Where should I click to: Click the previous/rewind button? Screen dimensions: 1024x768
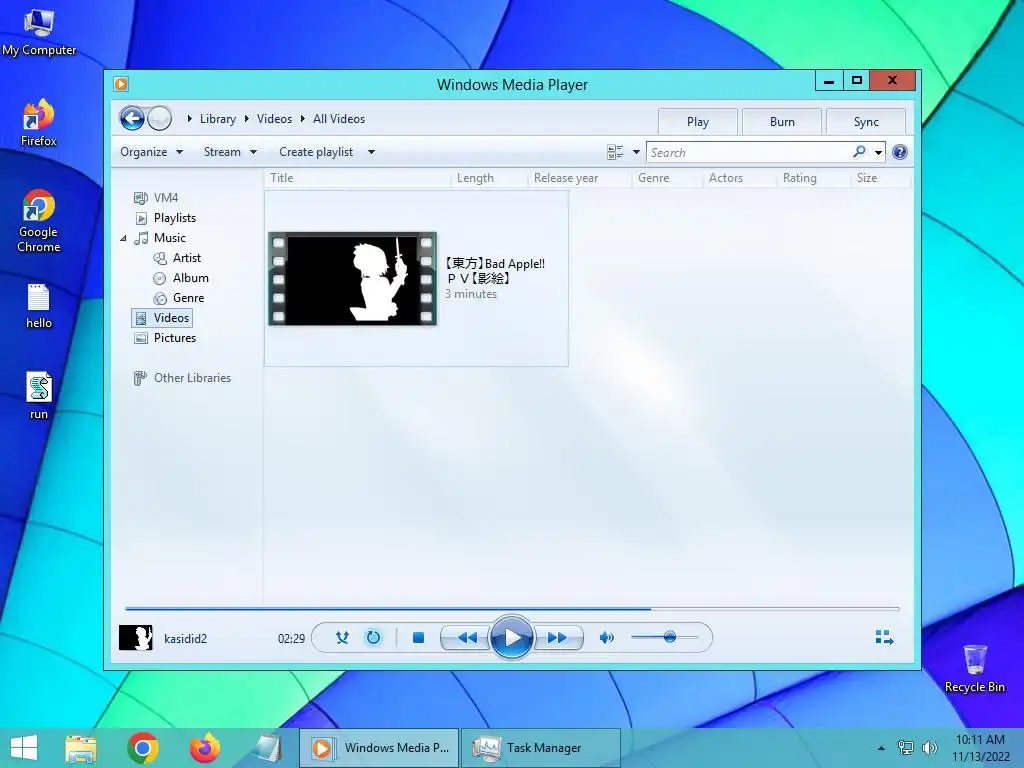point(466,638)
